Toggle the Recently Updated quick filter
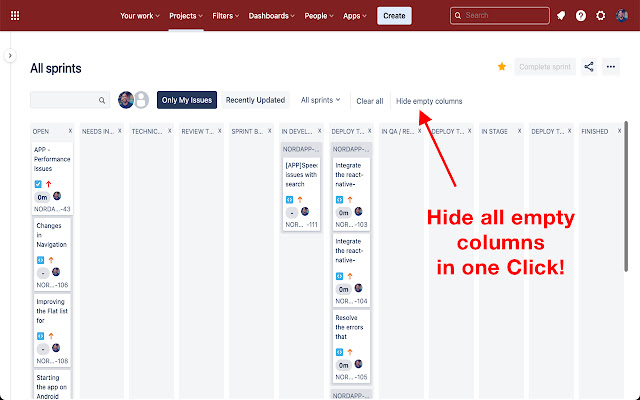640x400 pixels. (x=256, y=100)
